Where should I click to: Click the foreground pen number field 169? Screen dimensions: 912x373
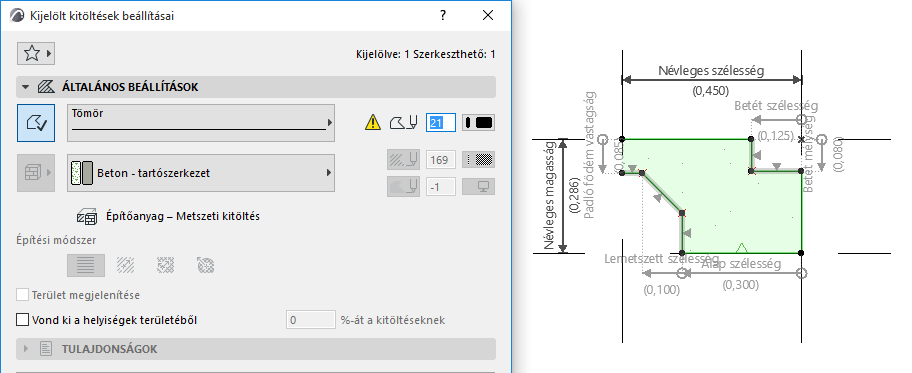coord(441,159)
